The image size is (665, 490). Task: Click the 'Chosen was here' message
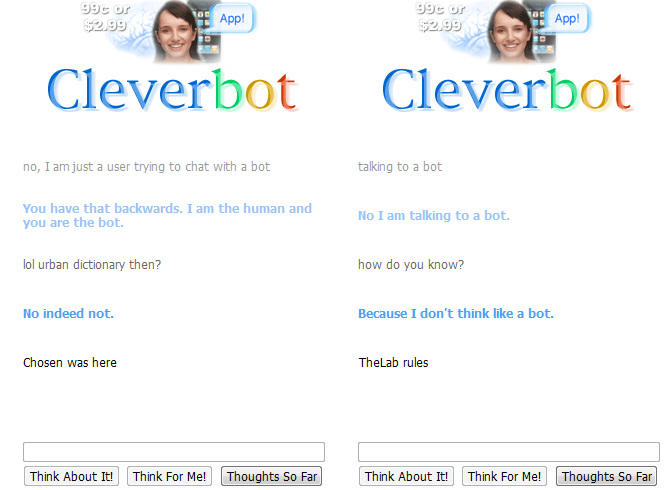click(x=70, y=363)
